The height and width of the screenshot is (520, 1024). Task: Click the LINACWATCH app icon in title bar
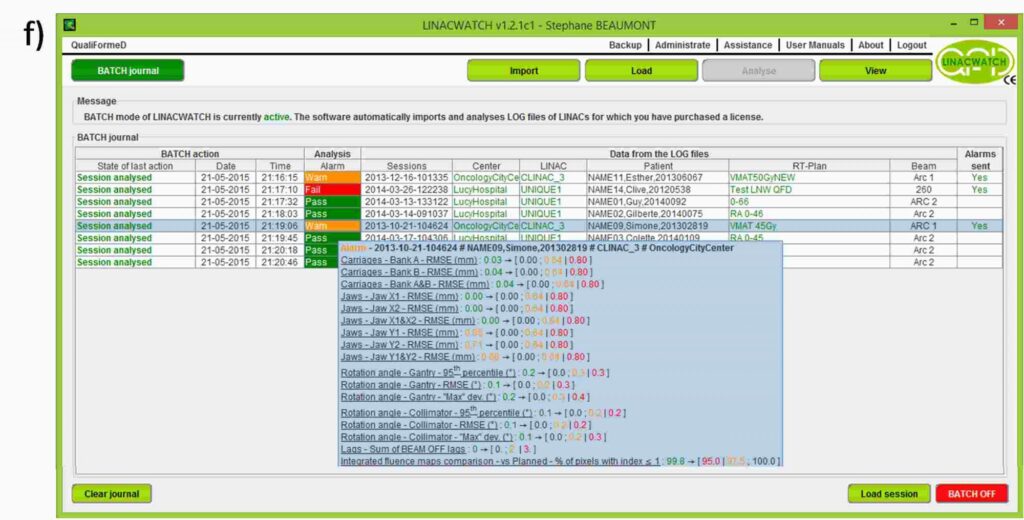click(70, 25)
